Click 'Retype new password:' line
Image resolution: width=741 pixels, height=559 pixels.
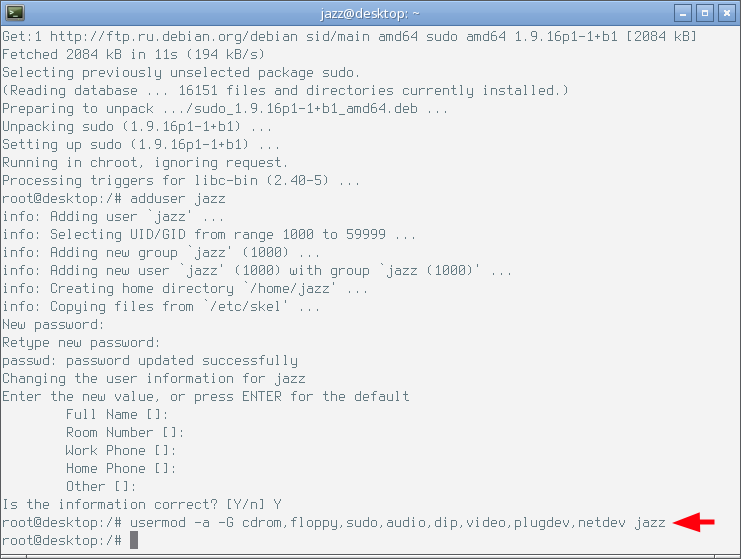(x=81, y=343)
